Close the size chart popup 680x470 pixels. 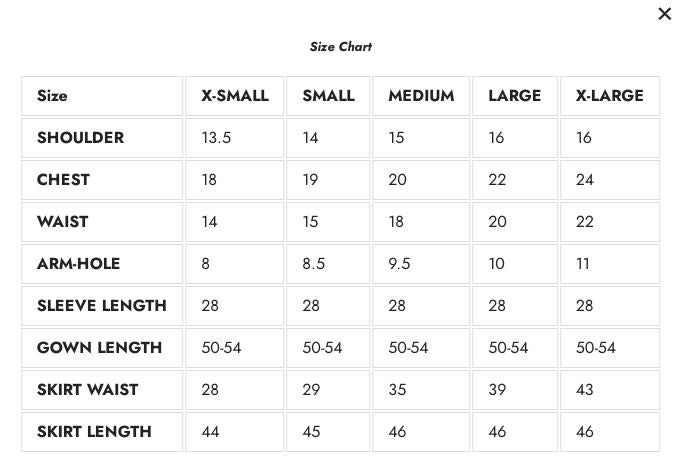pyautogui.click(x=664, y=14)
